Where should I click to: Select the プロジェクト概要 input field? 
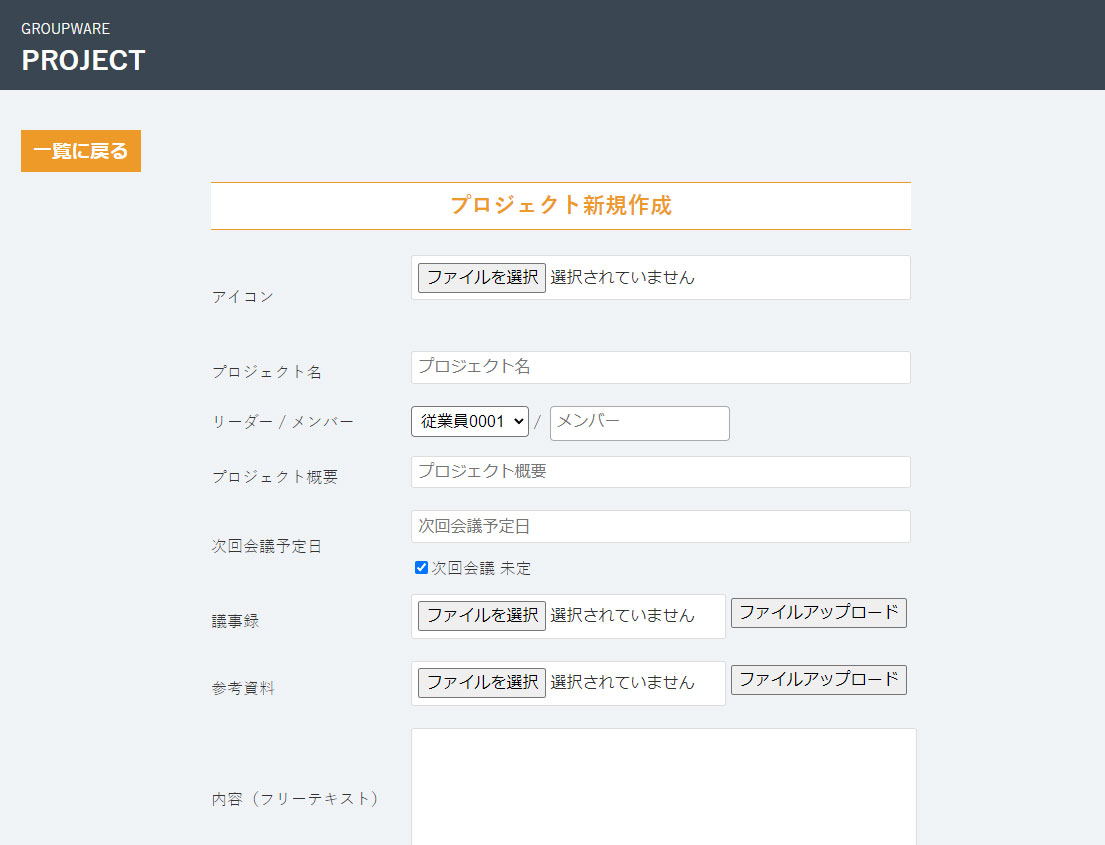tap(660, 472)
